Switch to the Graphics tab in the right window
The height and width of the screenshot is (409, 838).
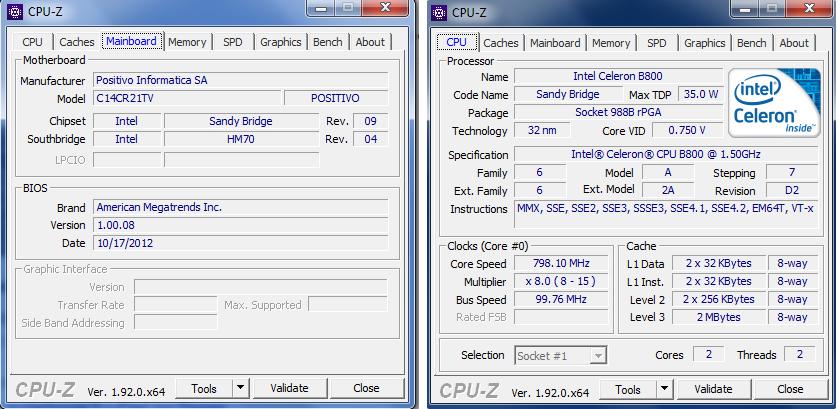pos(705,43)
